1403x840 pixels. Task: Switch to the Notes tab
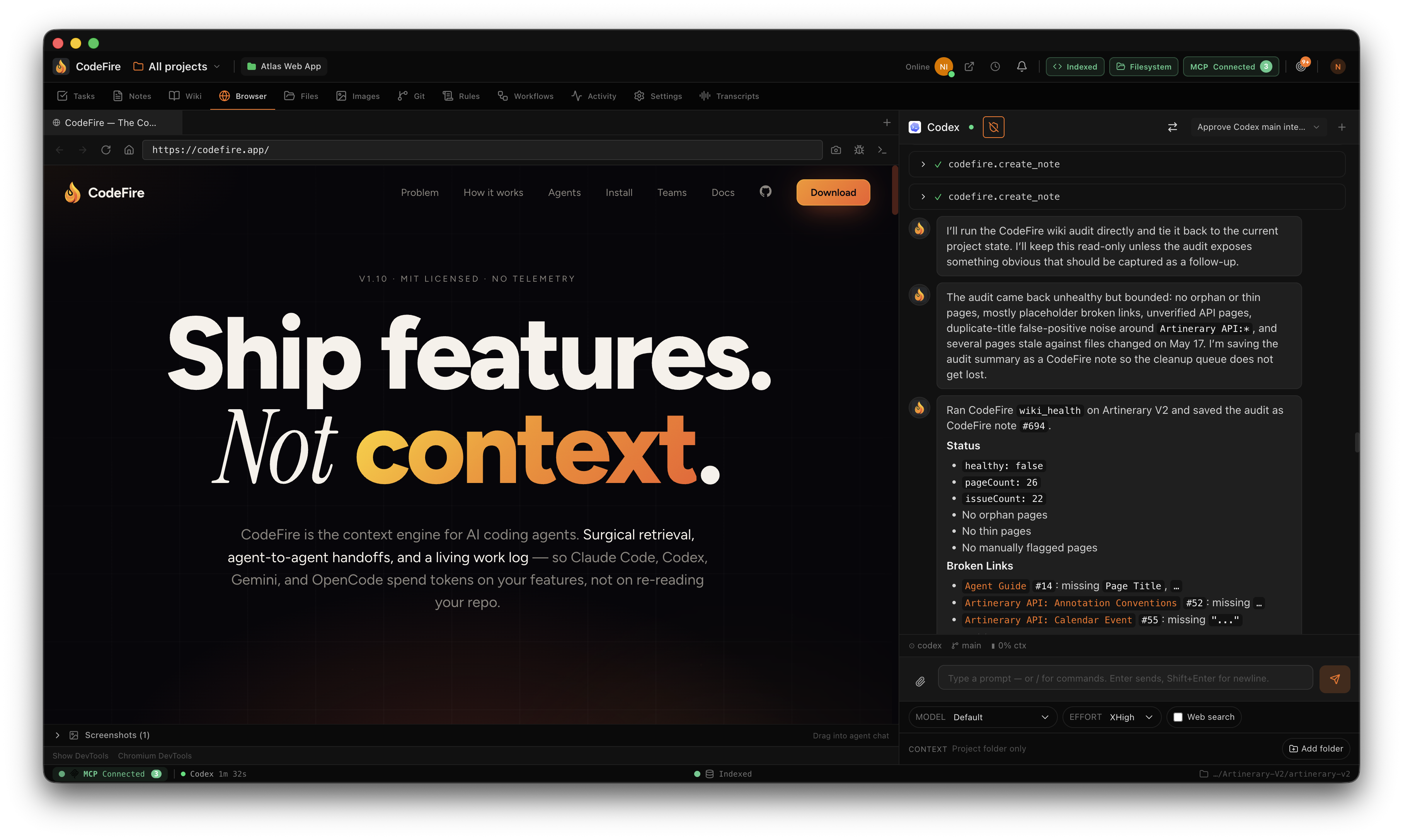click(x=132, y=96)
